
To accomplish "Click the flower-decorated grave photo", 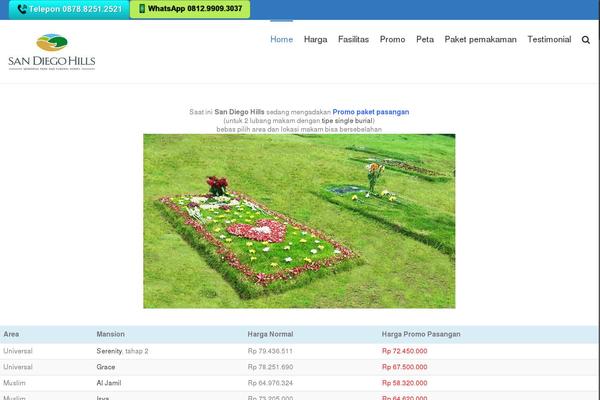I will (299, 221).
